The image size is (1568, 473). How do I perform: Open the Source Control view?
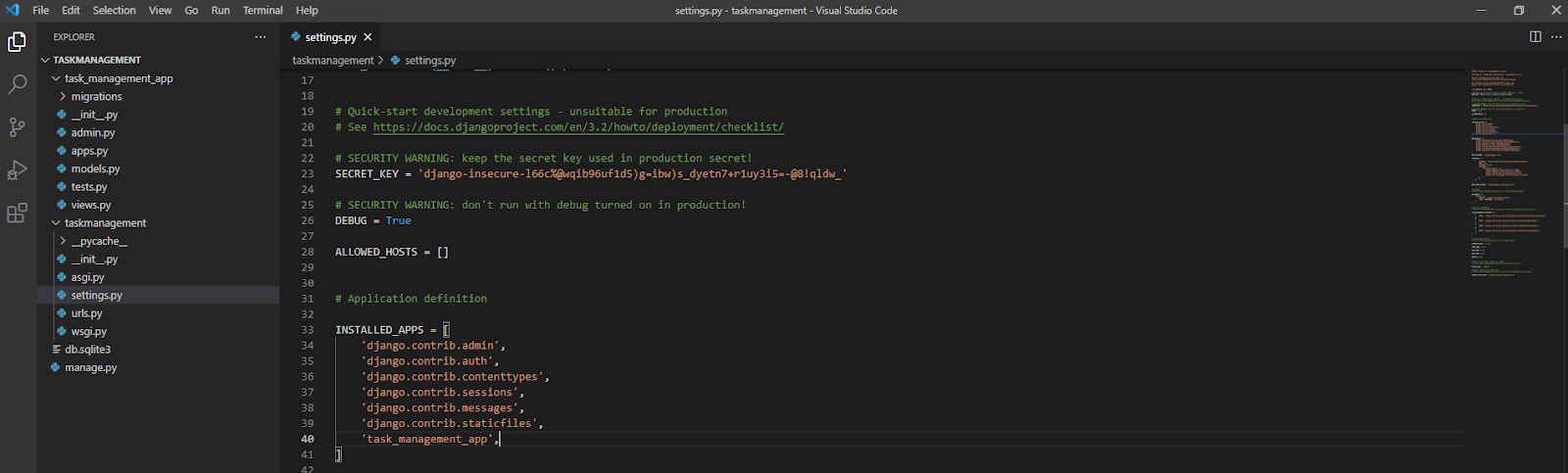17,127
